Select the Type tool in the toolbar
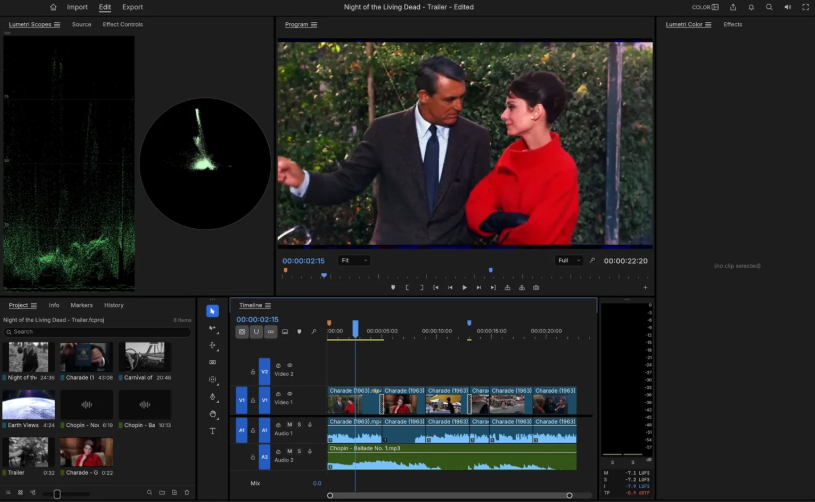The image size is (815, 502). [213, 431]
